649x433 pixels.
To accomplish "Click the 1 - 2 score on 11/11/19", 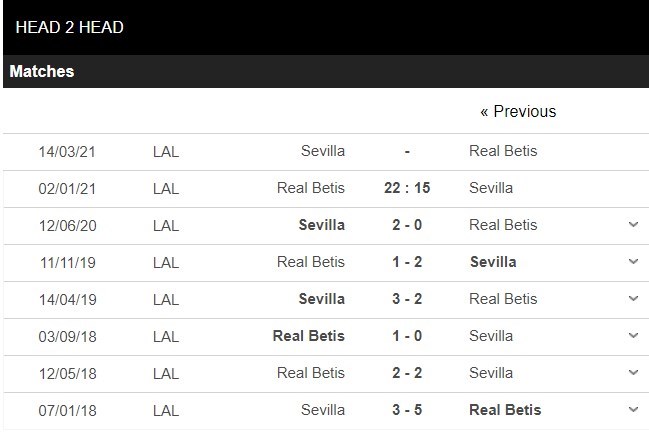I will [x=407, y=262].
